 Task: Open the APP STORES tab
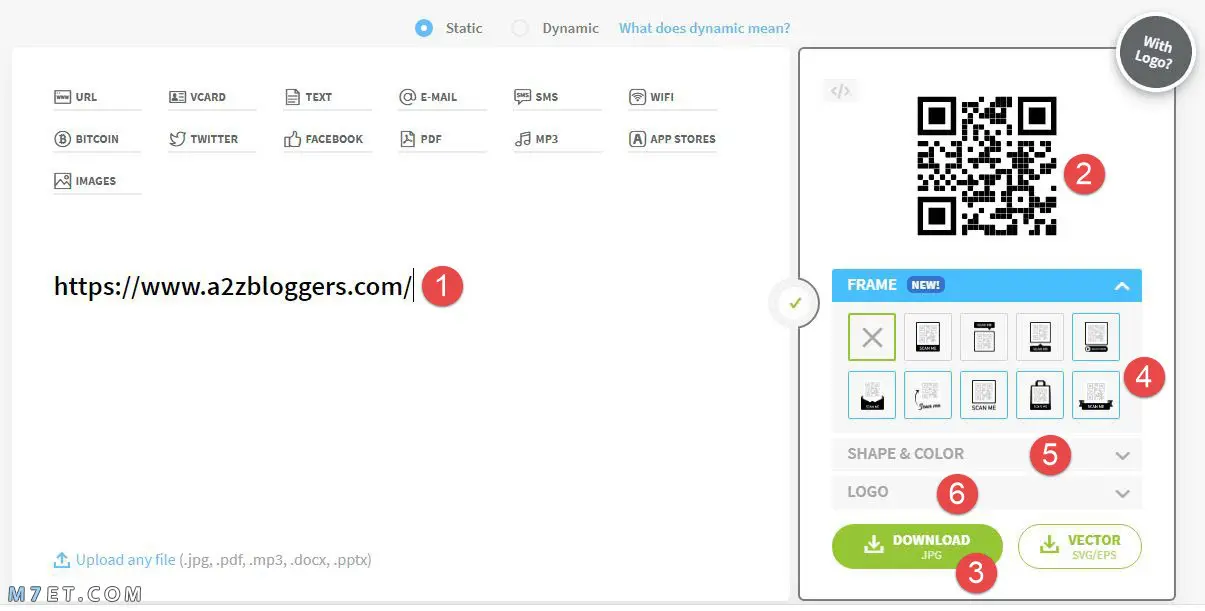pos(672,139)
